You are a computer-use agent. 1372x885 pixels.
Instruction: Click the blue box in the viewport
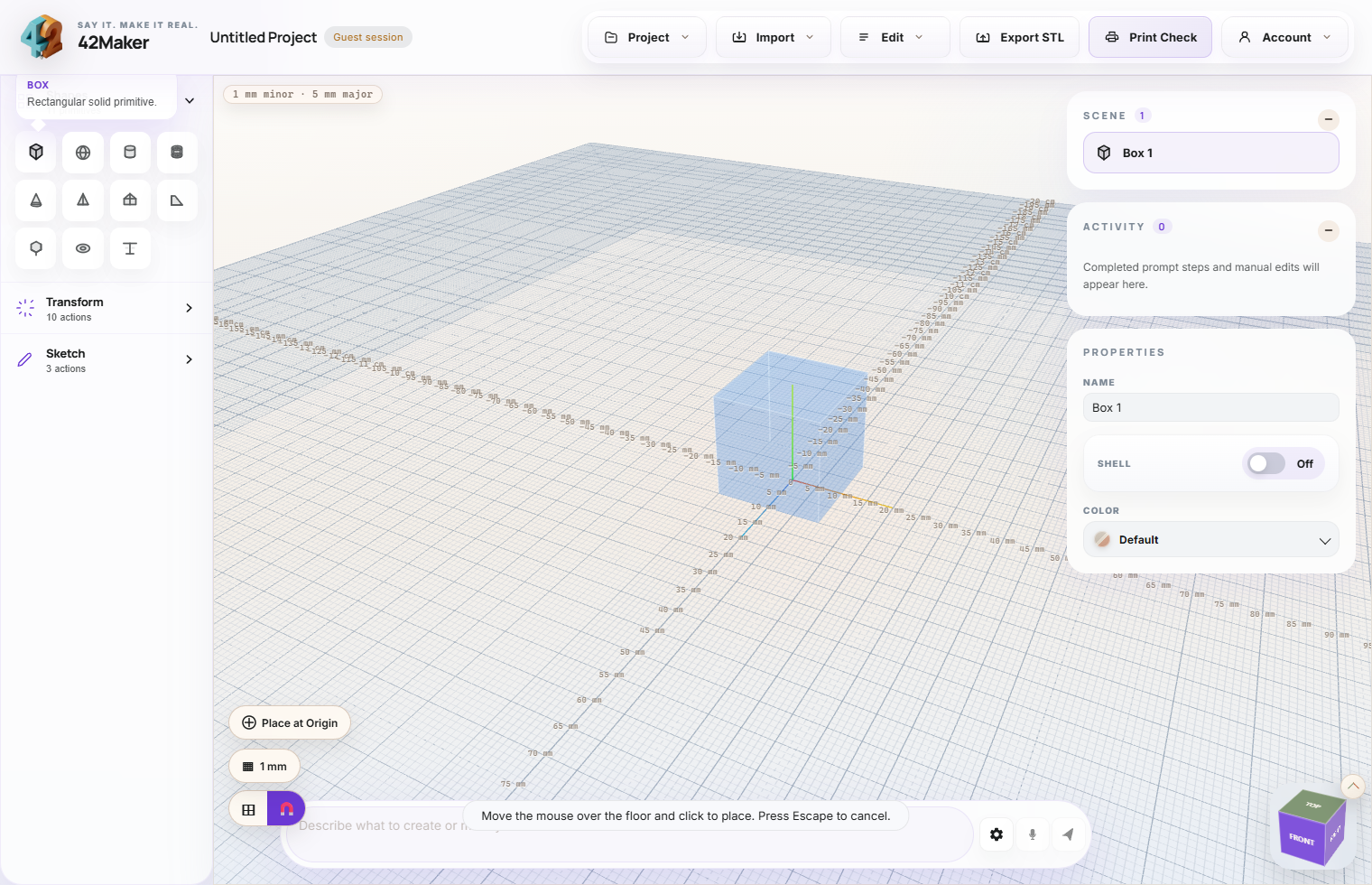pos(790,438)
